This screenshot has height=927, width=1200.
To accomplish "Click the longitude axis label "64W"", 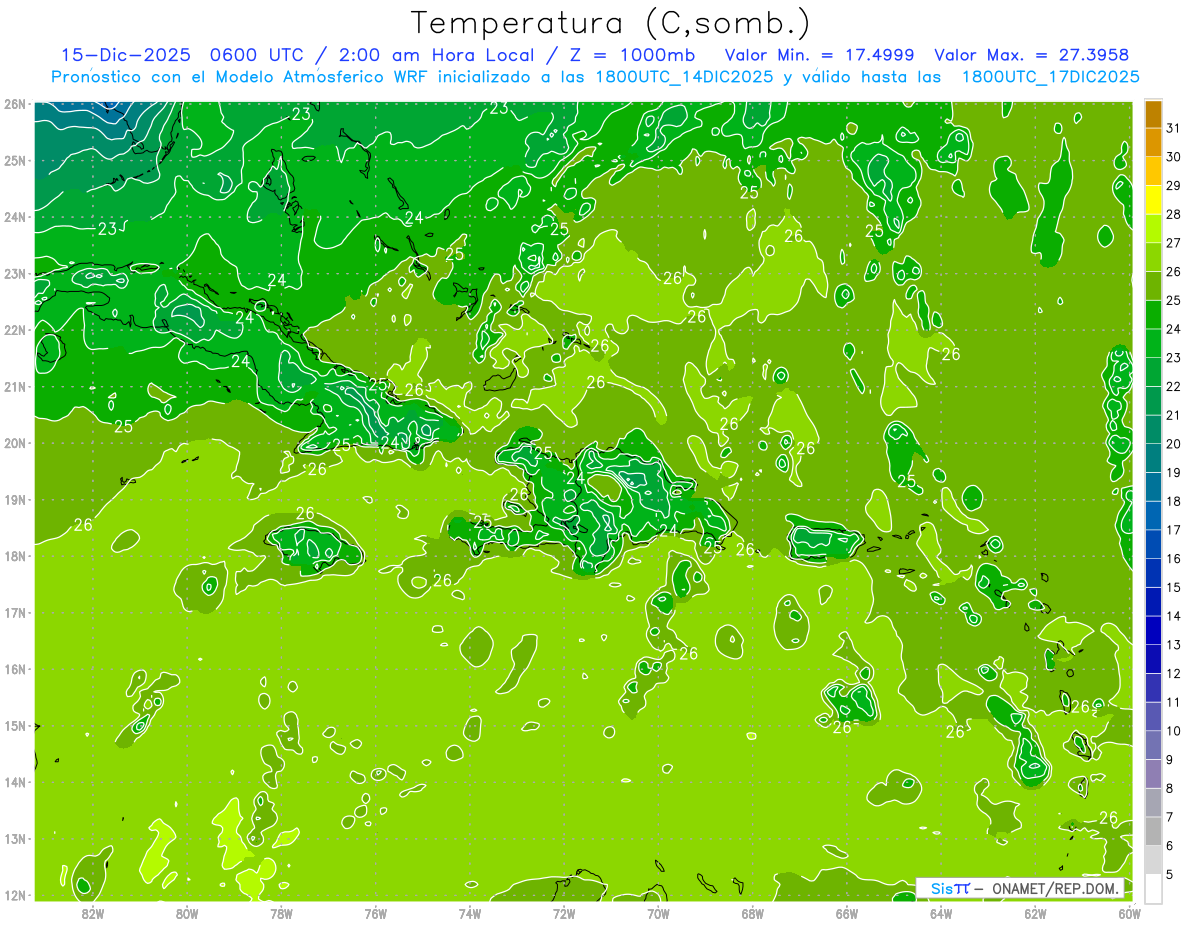I will [941, 913].
